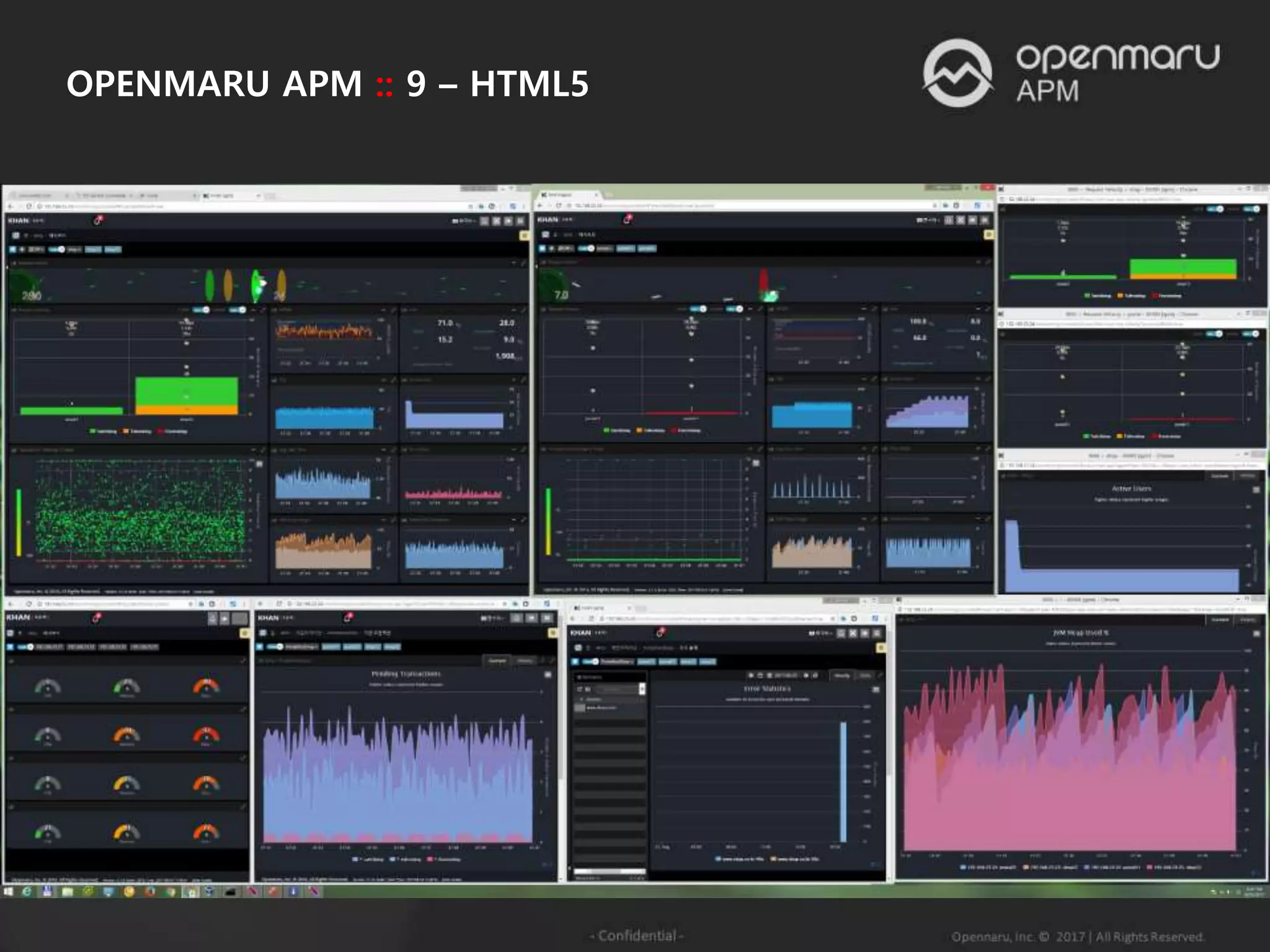This screenshot has width=1270, height=952.
Task: Open the user dropdown in the Pending Transactions header
Action: 492,618
